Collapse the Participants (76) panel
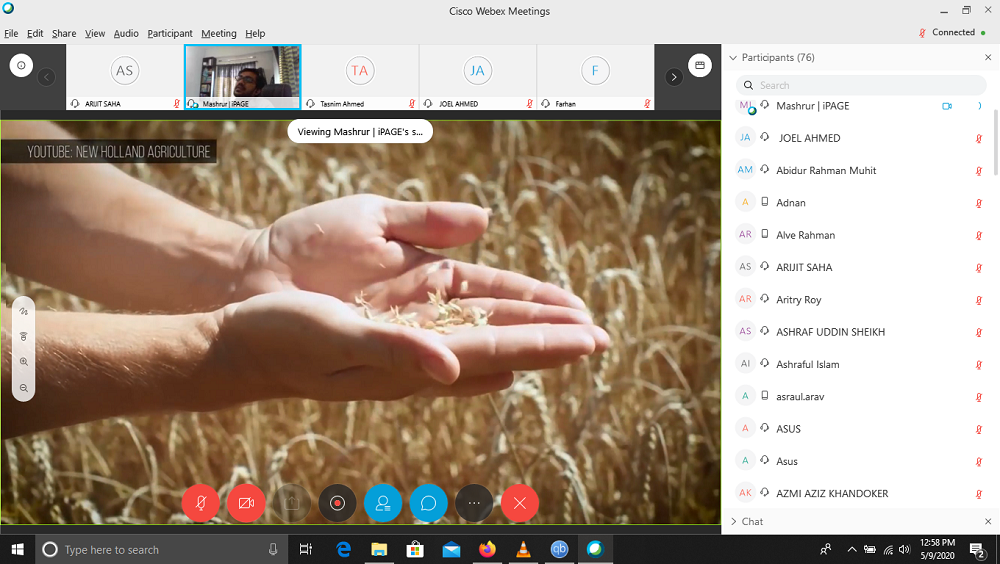Viewport: 1000px width, 564px height. [733, 58]
